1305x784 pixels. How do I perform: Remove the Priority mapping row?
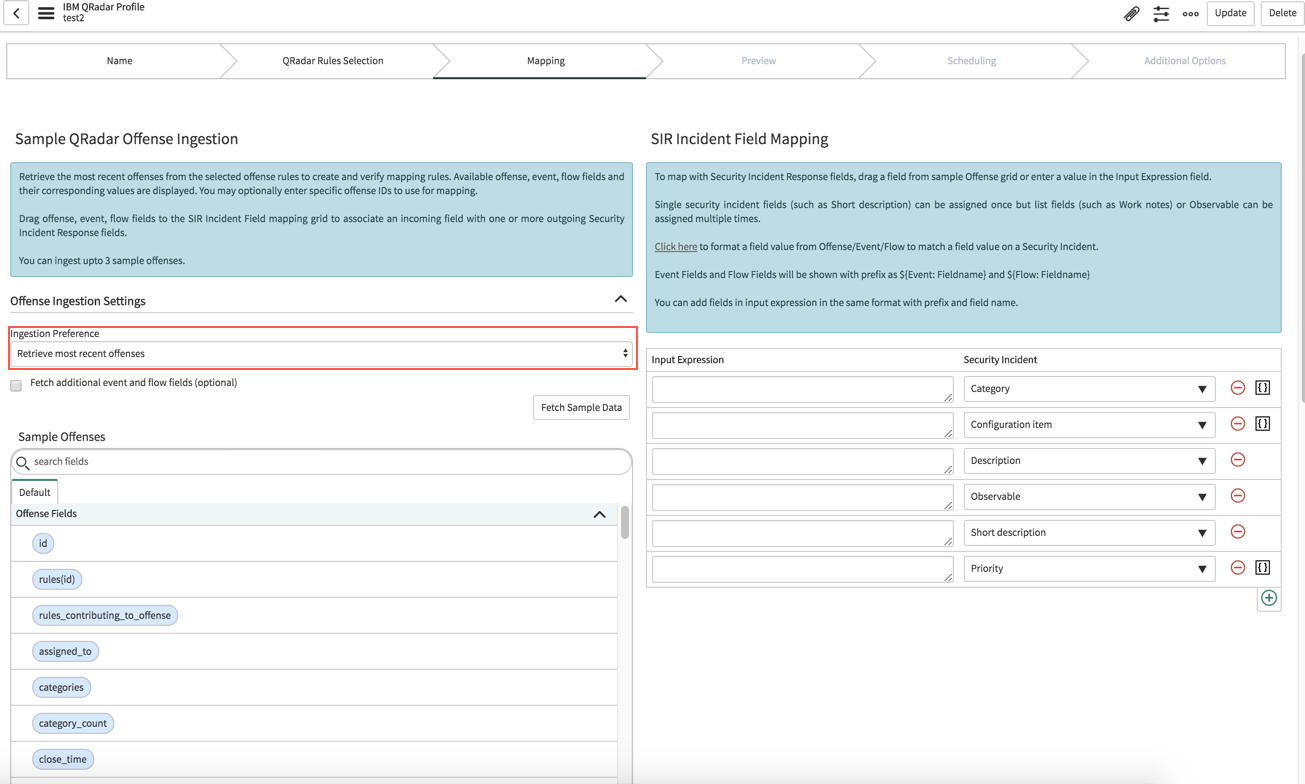(1238, 568)
